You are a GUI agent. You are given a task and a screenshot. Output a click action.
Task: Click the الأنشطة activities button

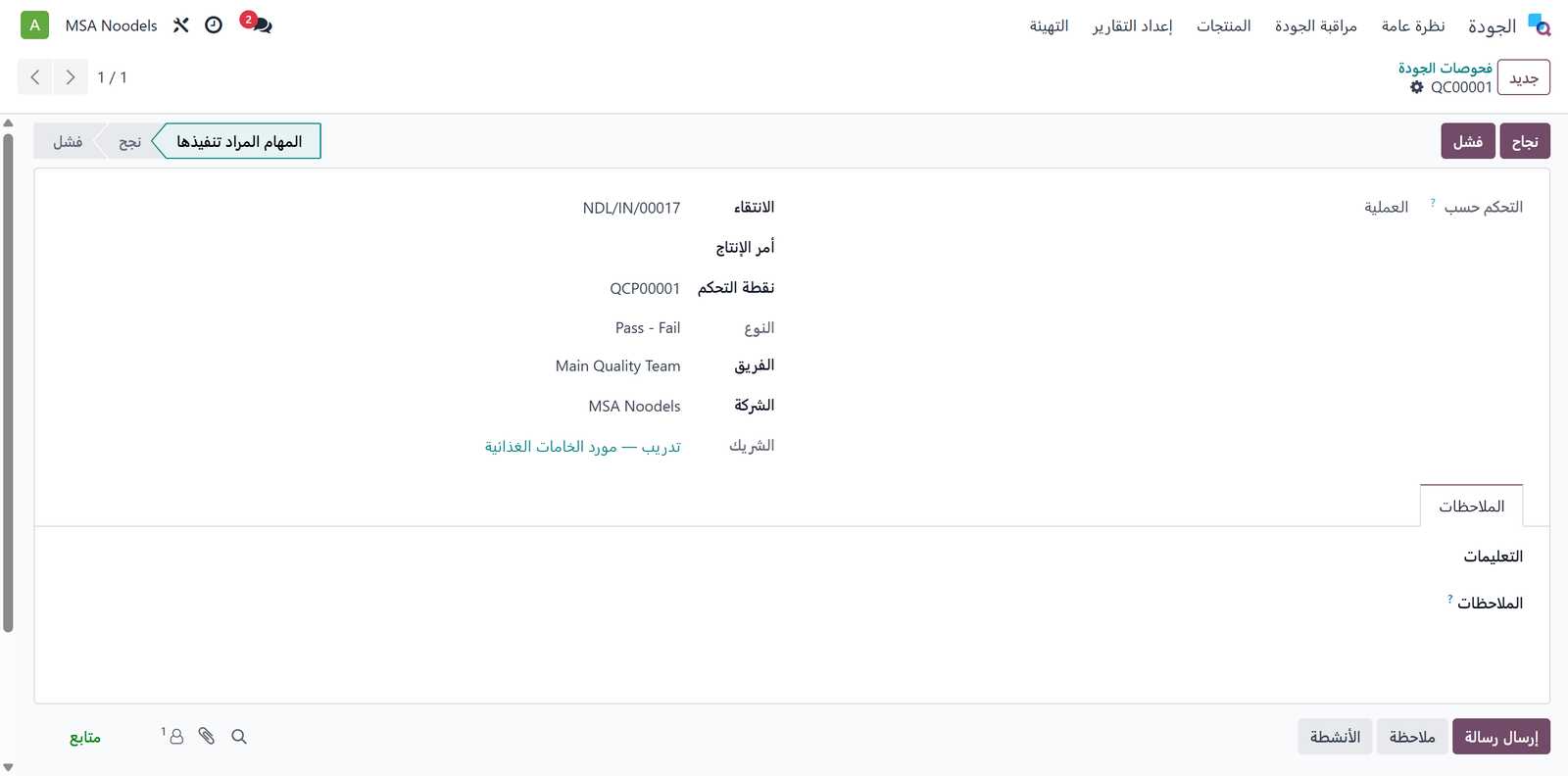1336,737
